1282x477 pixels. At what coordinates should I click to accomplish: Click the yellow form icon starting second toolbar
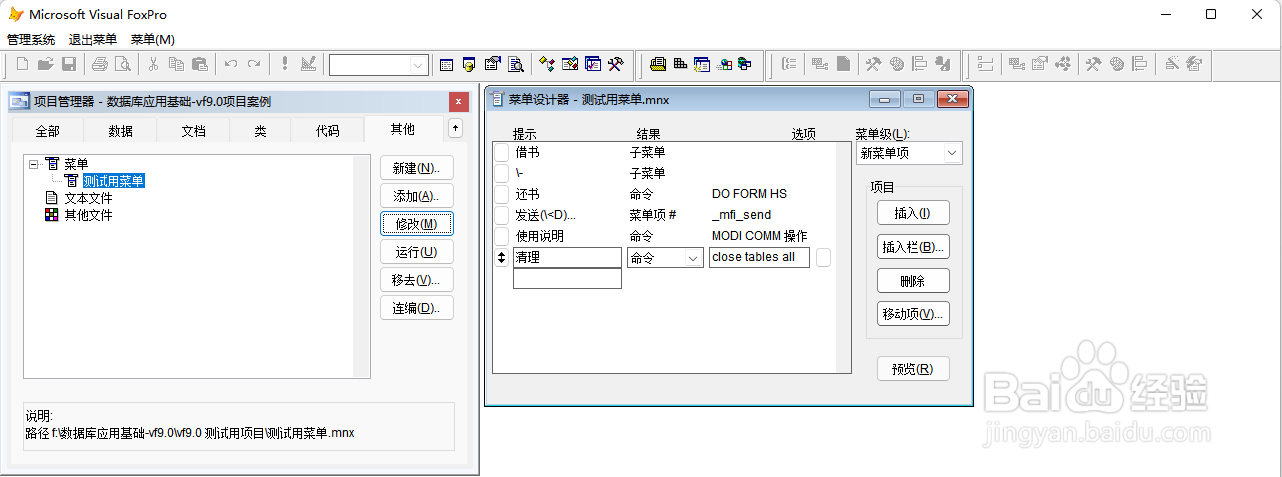tap(657, 64)
